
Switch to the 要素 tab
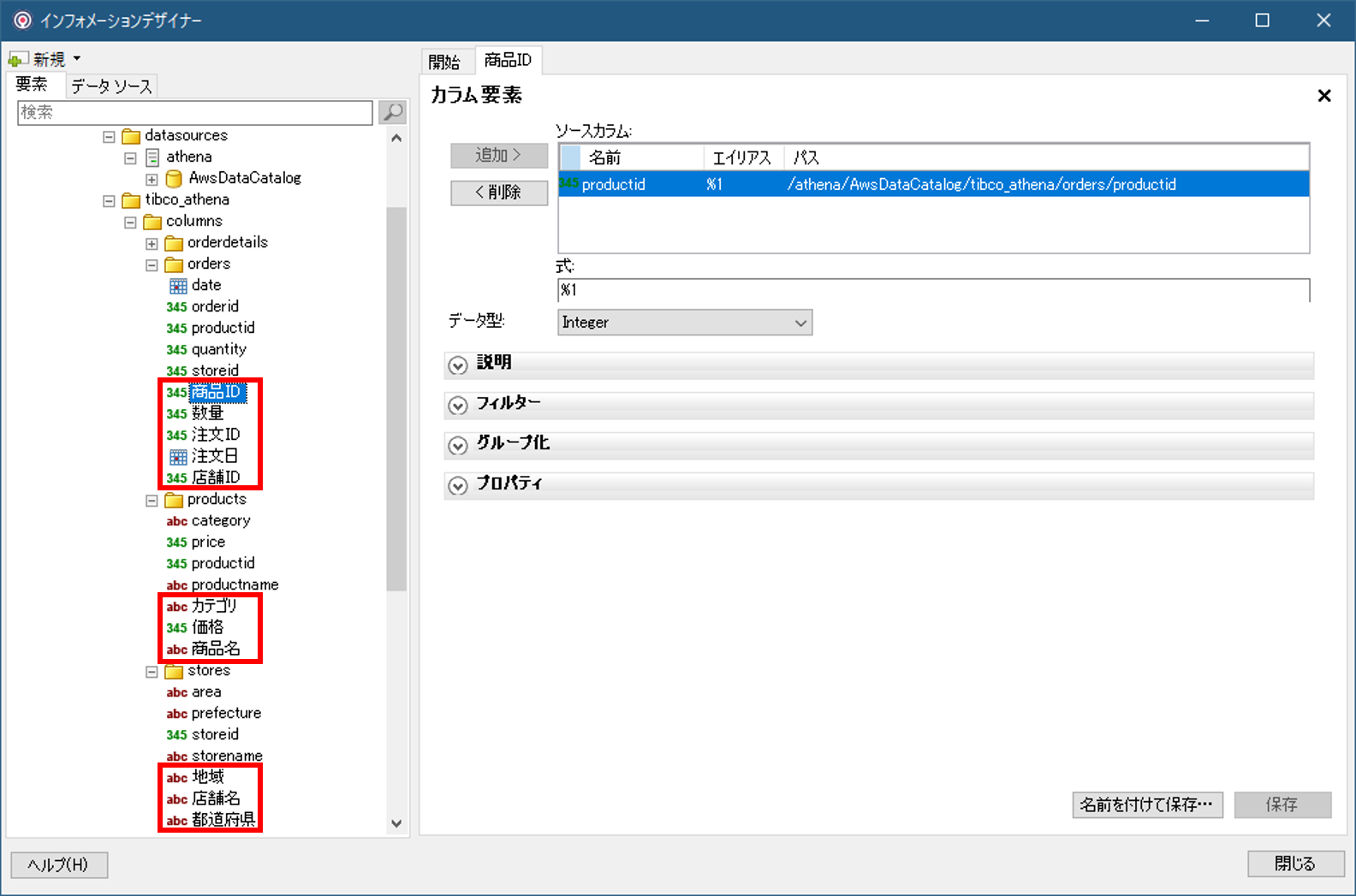pos(33,85)
